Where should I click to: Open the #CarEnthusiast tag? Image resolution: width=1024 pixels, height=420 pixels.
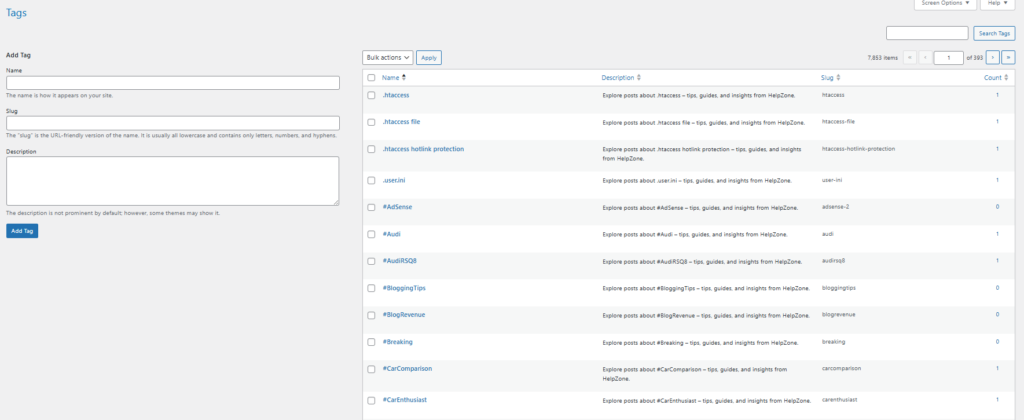point(404,399)
